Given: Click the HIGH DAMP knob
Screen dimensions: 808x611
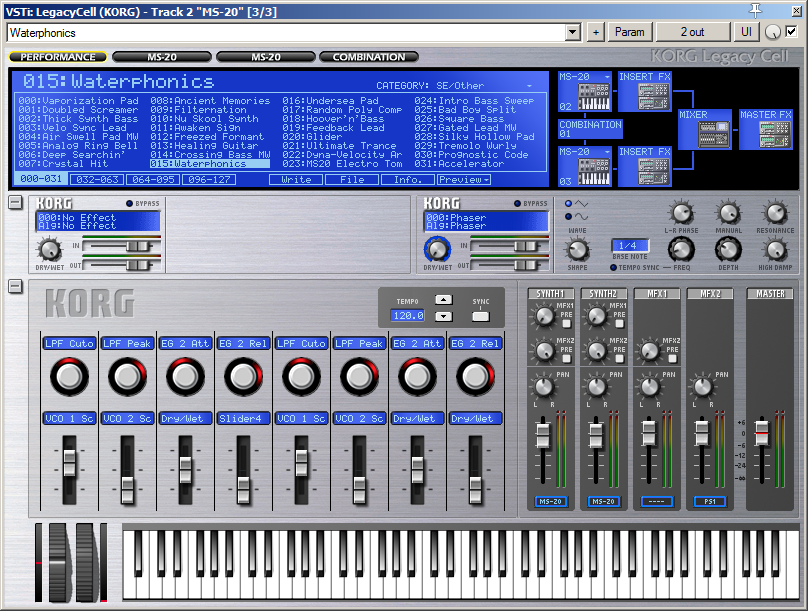Looking at the screenshot, I should (x=775, y=250).
